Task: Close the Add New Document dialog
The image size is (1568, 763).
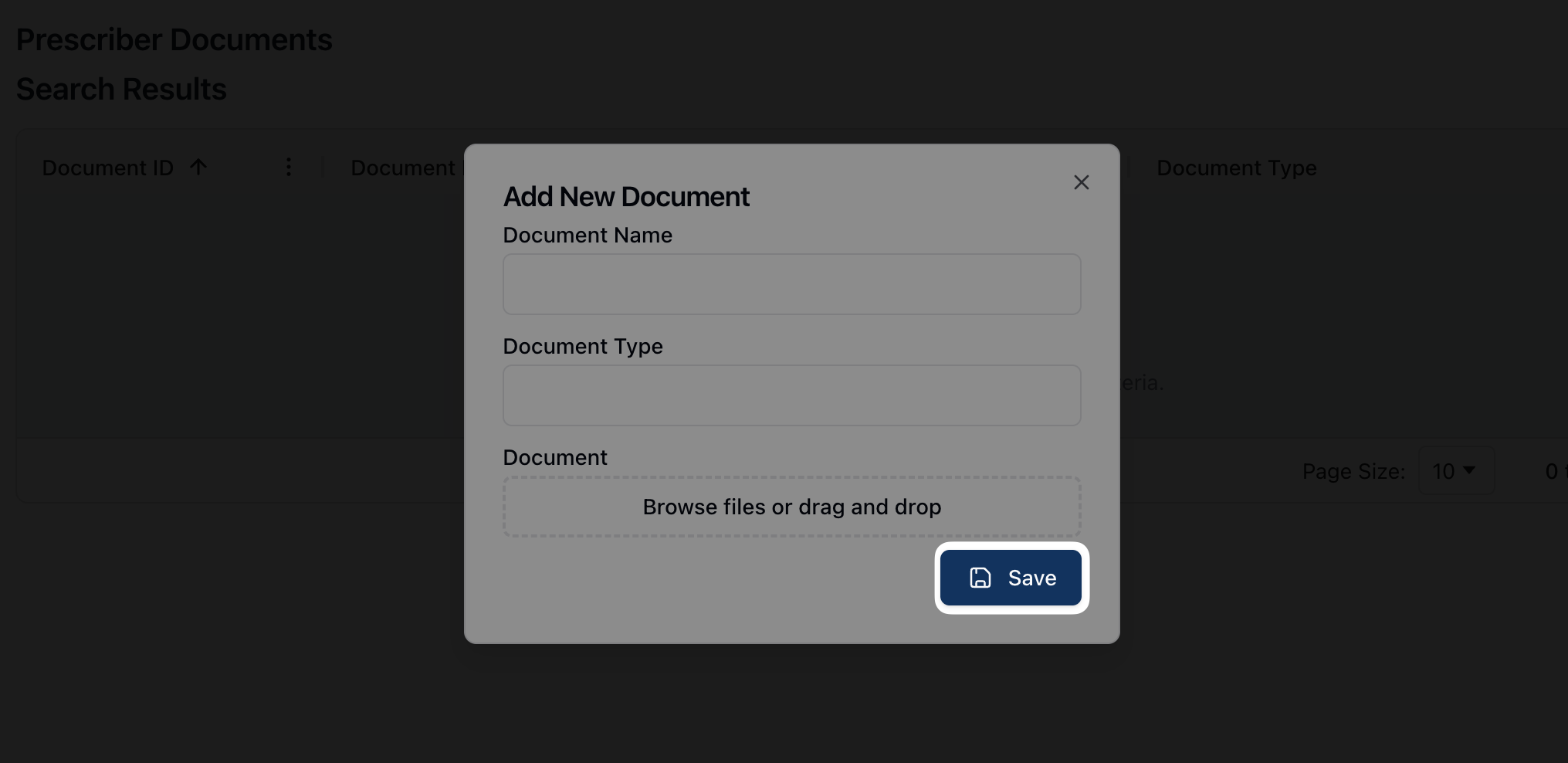Action: click(x=1081, y=182)
